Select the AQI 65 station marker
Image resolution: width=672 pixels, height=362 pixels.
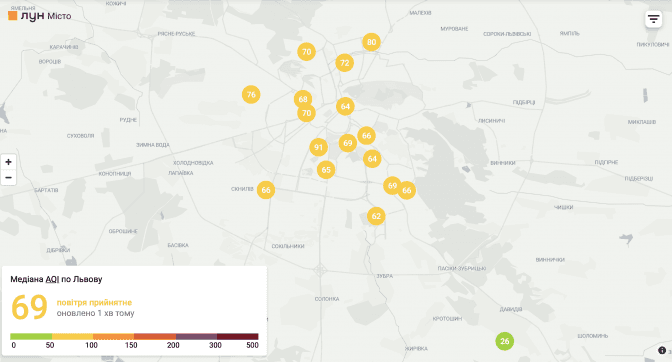point(326,170)
